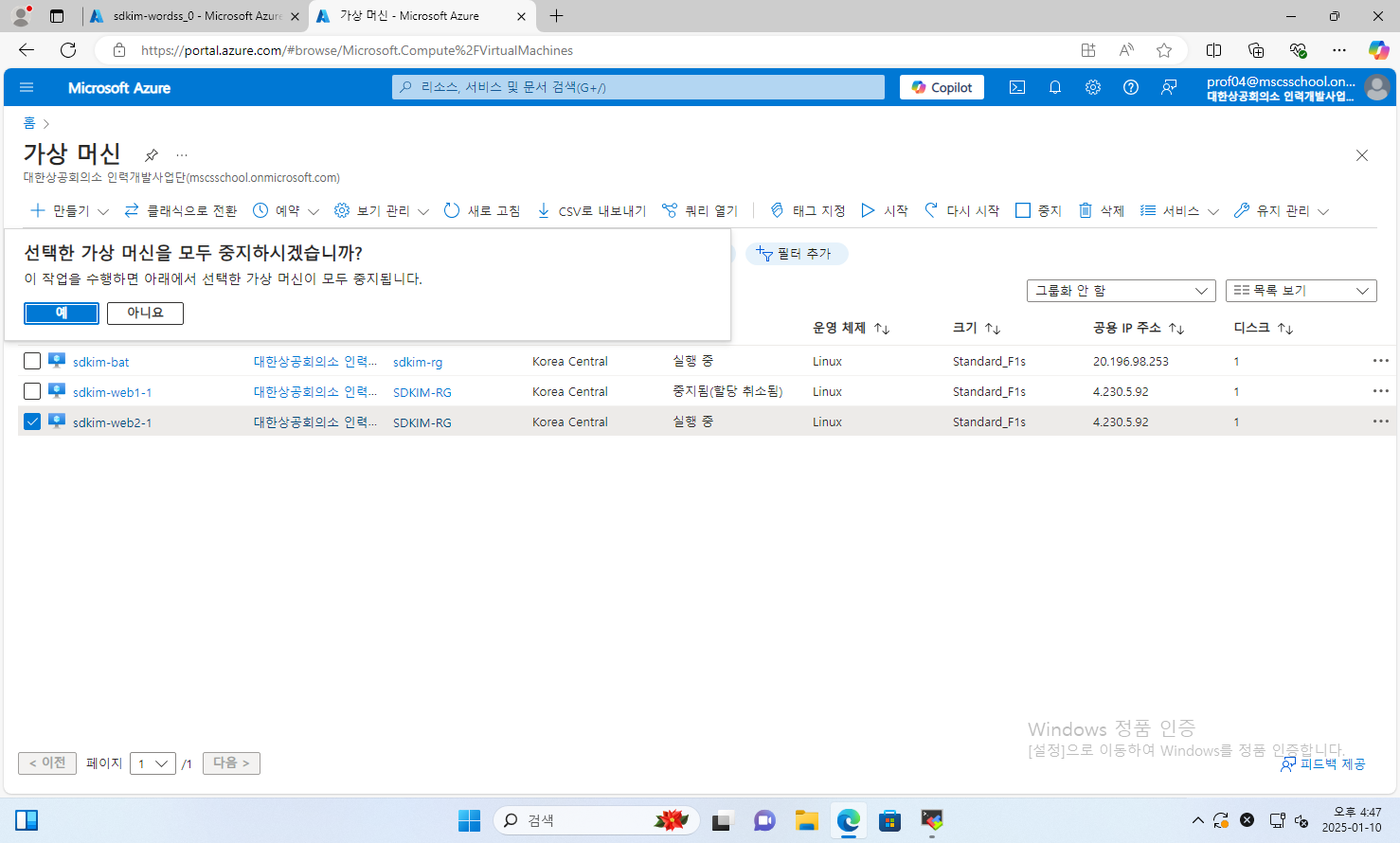
Task: Click 시작 to start virtual machine
Action: click(x=885, y=210)
